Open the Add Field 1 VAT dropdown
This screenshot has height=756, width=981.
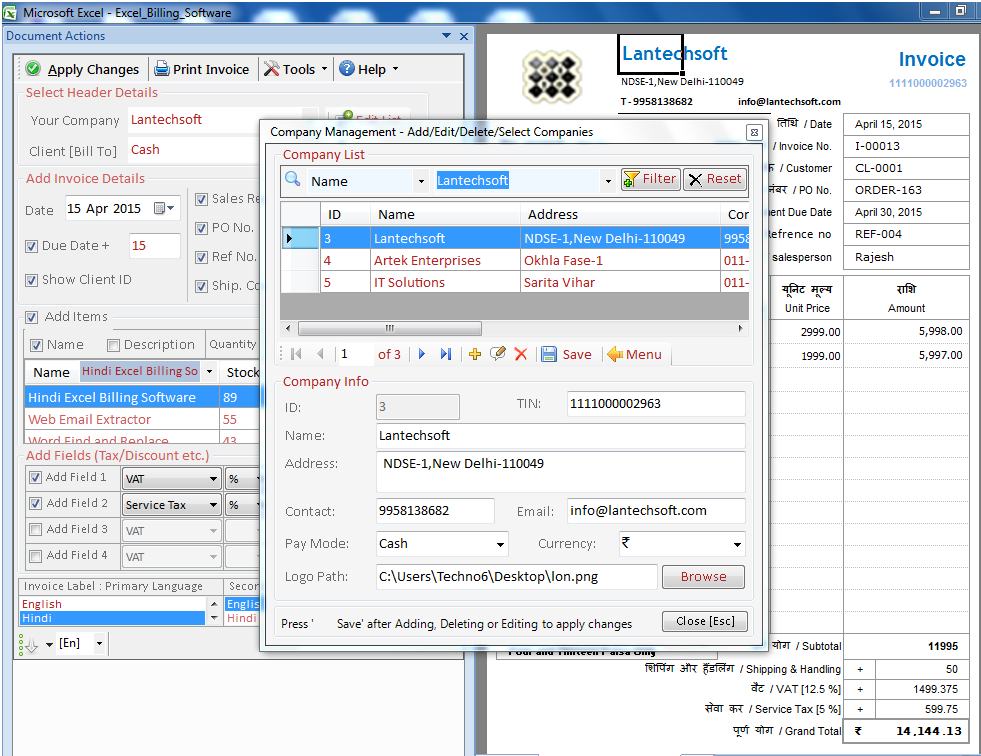pos(213,479)
